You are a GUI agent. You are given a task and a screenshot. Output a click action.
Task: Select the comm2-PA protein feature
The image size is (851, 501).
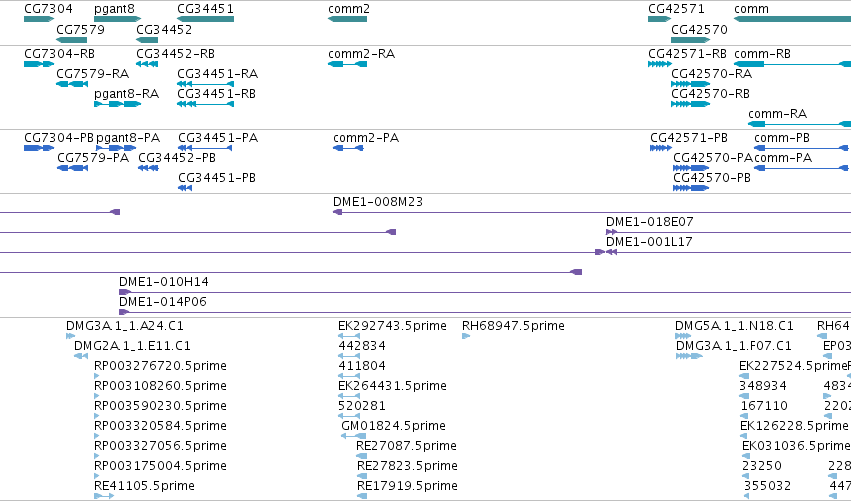click(x=348, y=148)
